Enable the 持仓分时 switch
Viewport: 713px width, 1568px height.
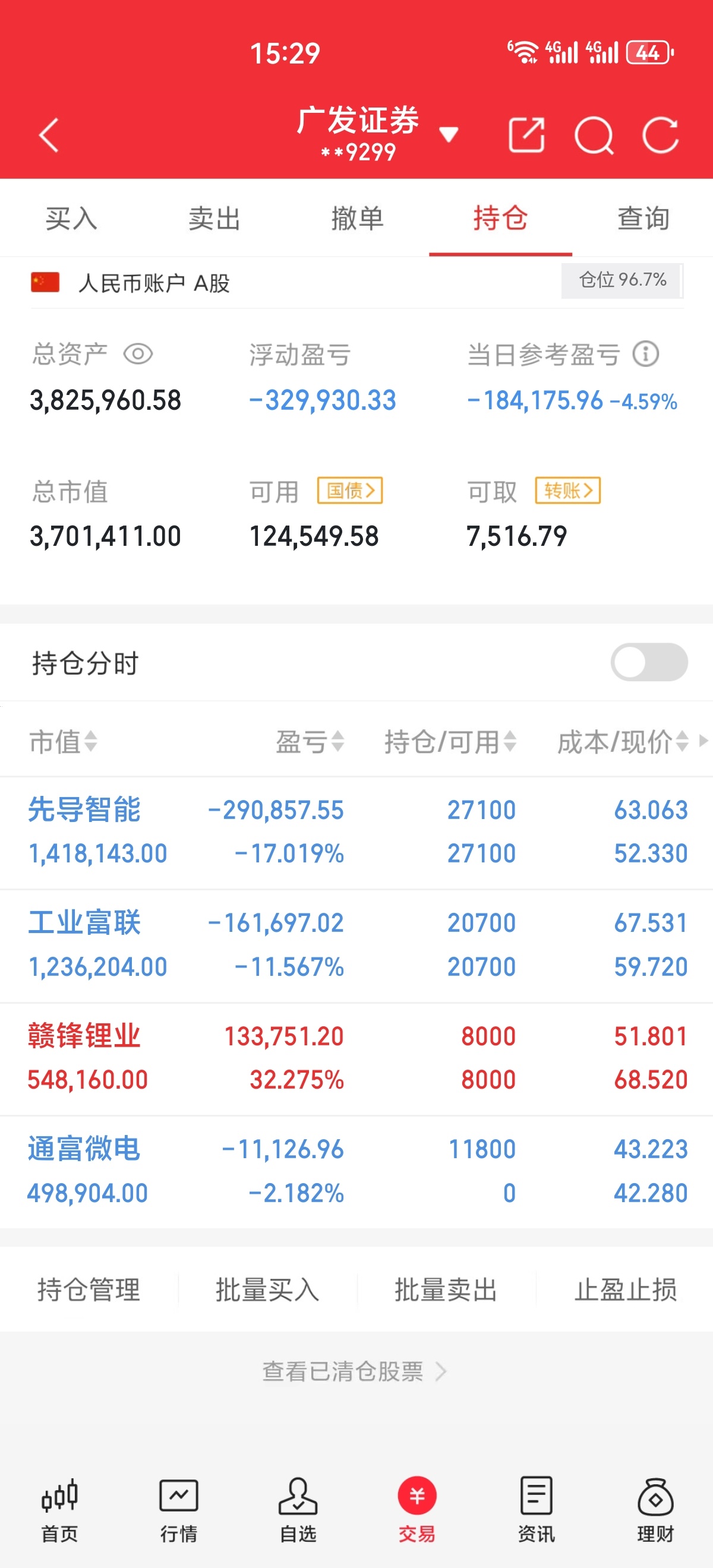(649, 662)
